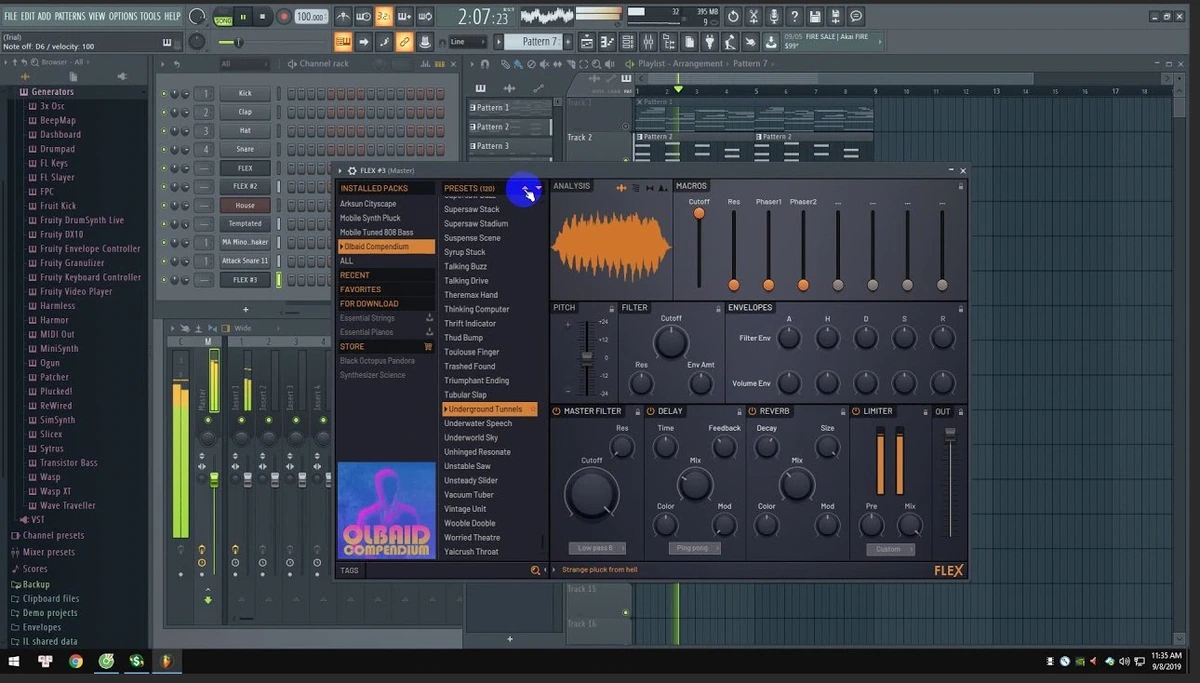The image size is (1200, 683).
Task: Toggle the lock icon on the Pitch section
Action: 611,307
